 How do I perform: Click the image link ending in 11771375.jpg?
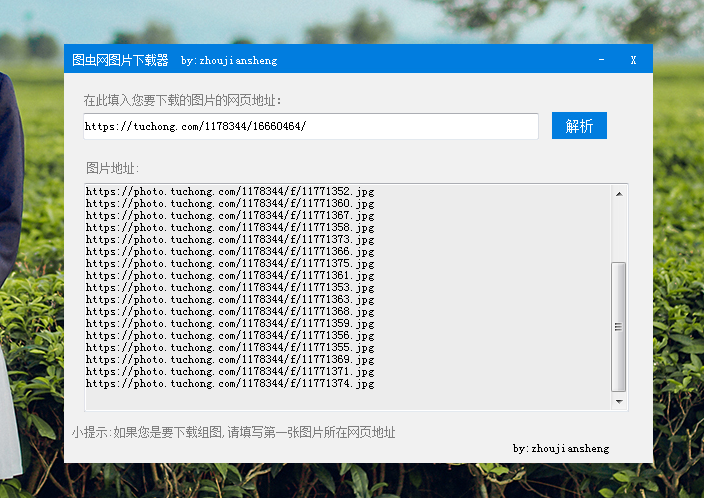[230, 264]
